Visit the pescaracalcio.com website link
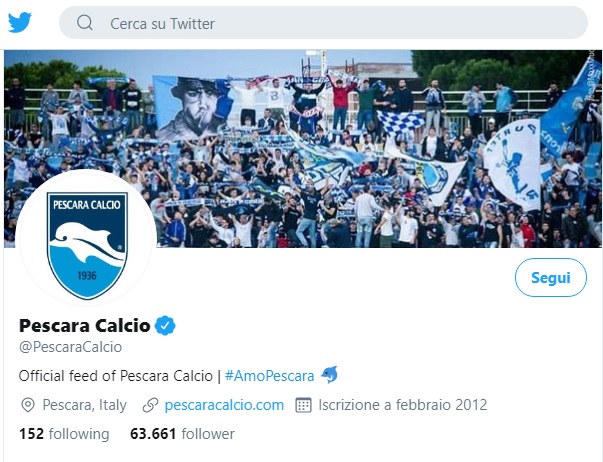Image resolution: width=603 pixels, height=462 pixels. pyautogui.click(x=224, y=405)
